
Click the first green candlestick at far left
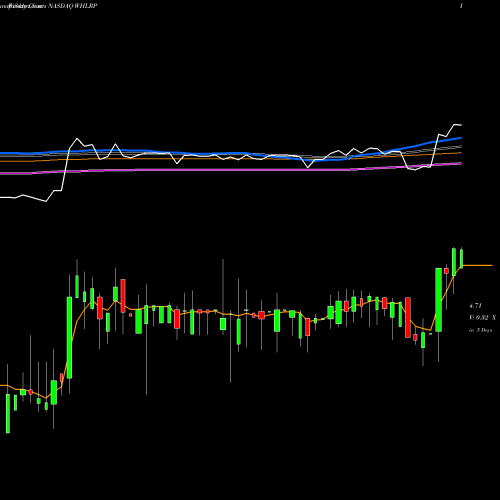pyautogui.click(x=8, y=414)
